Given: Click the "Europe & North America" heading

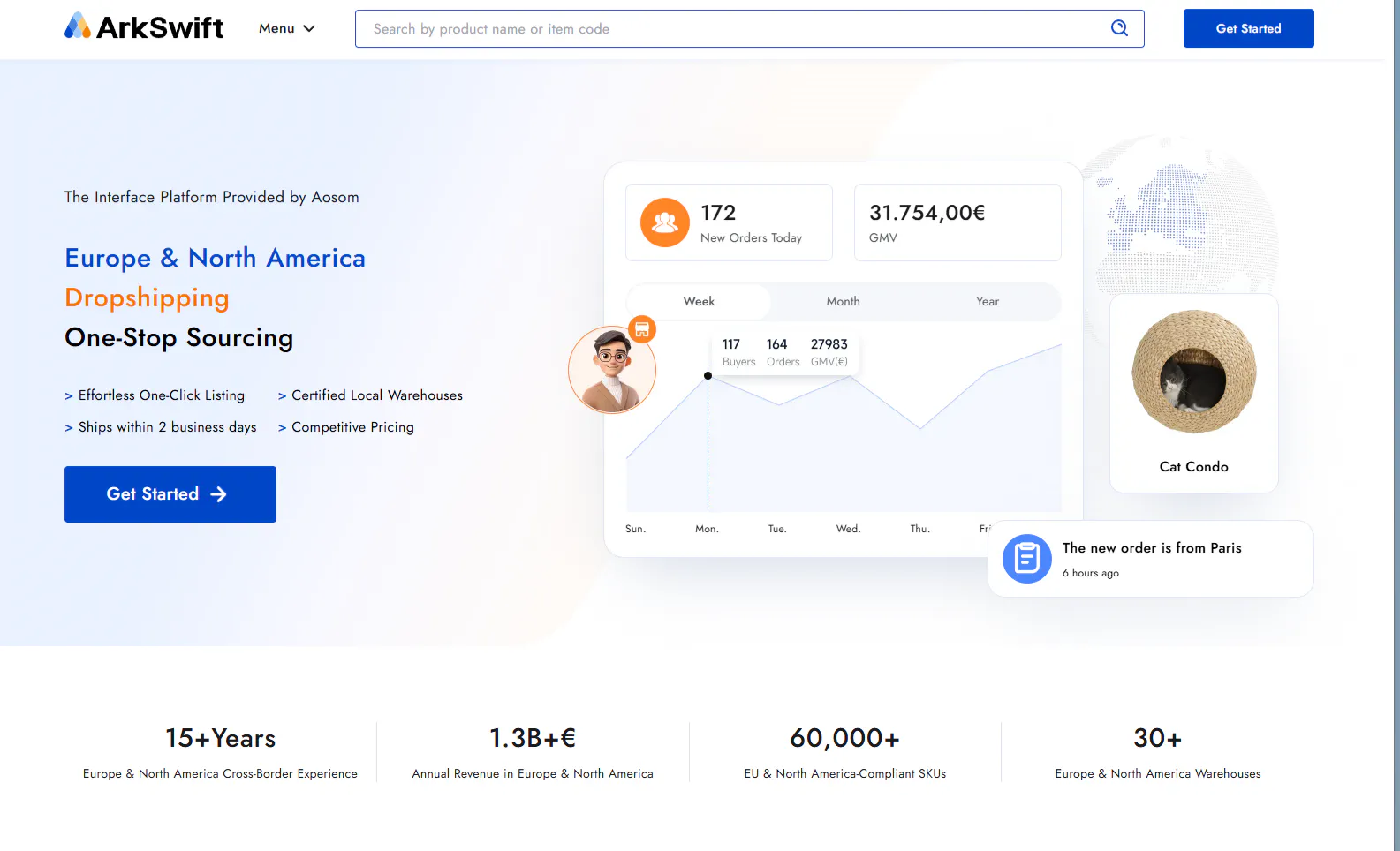Looking at the screenshot, I should click(x=216, y=258).
